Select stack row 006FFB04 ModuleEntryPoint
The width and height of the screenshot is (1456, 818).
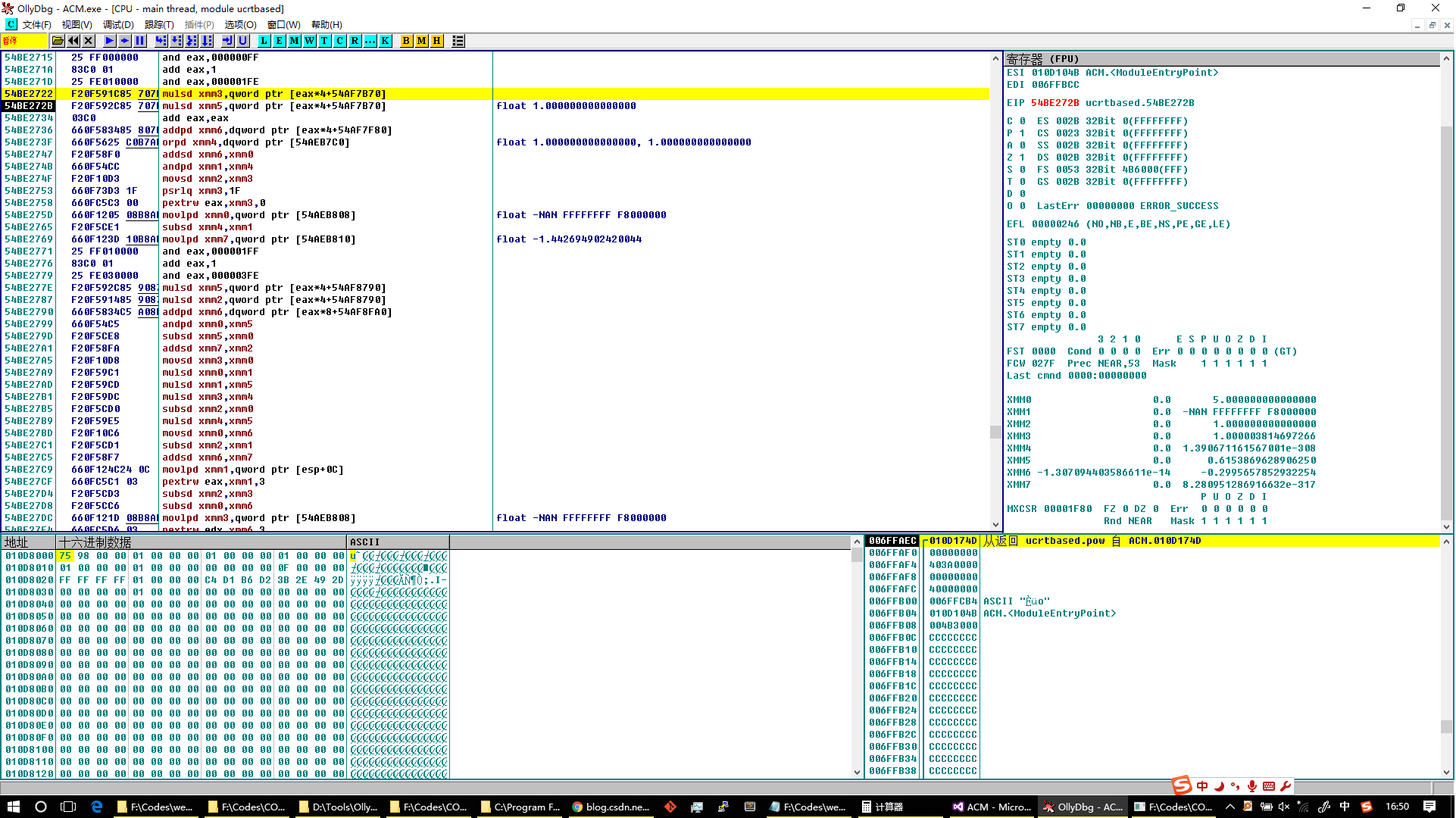tap(1152, 613)
